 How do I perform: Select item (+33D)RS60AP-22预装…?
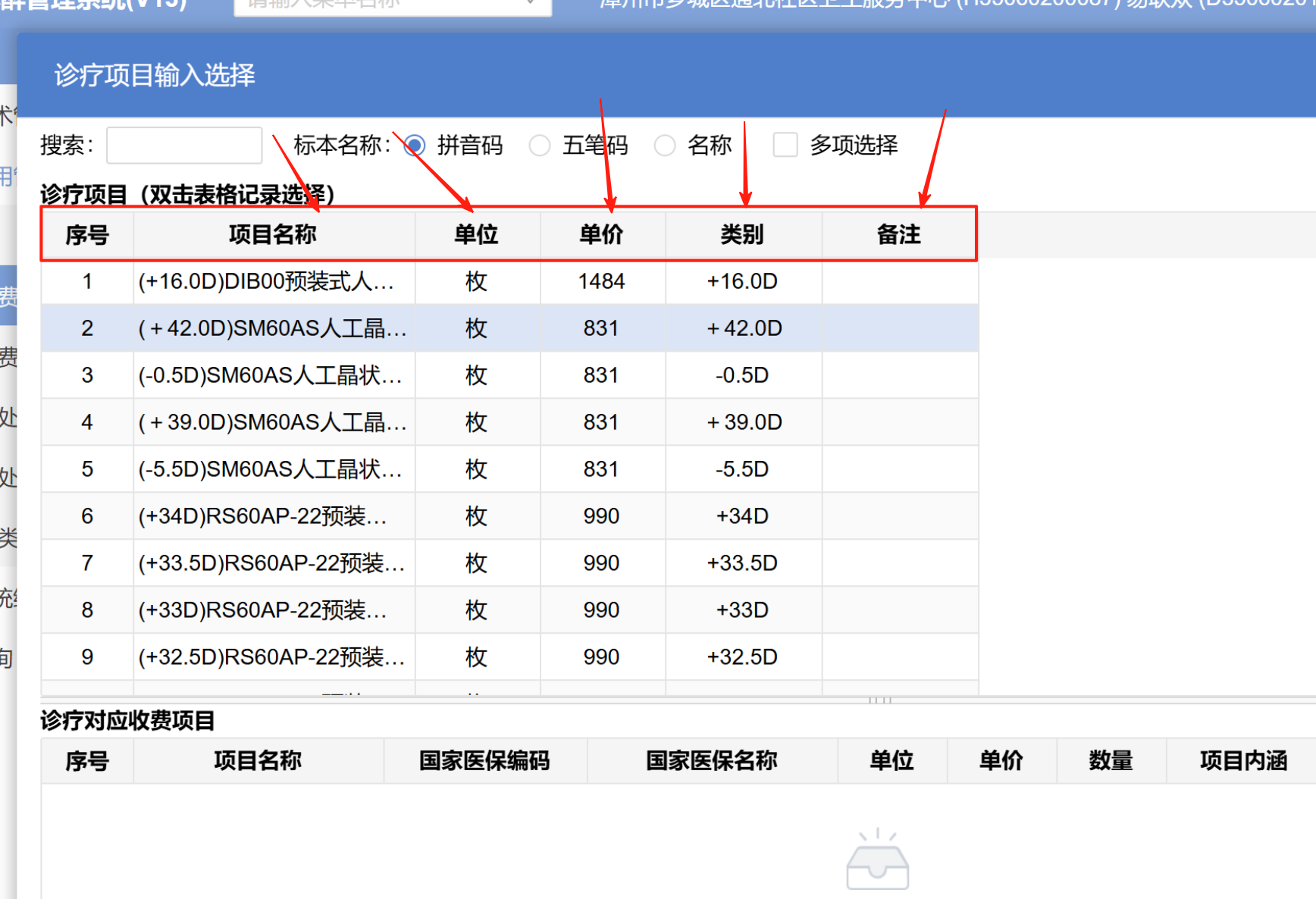coord(274,611)
